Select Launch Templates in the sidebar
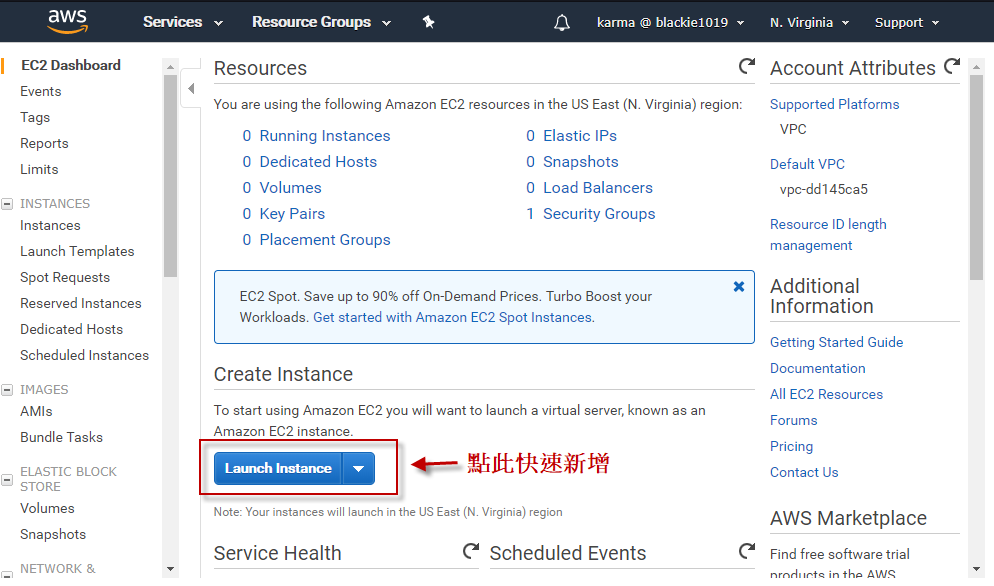Screen dimensions: 994x586 [x=77, y=252]
